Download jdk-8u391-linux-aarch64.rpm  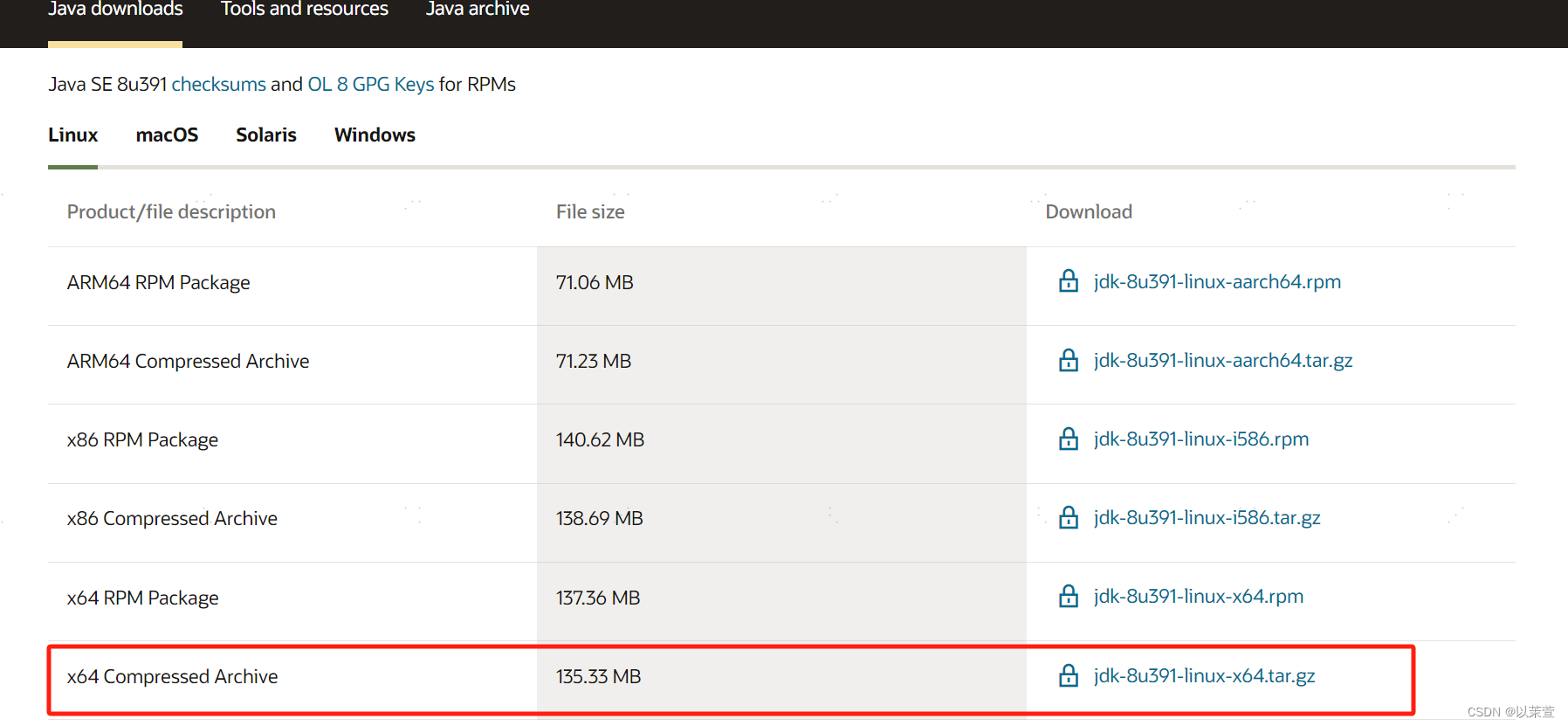point(1217,281)
